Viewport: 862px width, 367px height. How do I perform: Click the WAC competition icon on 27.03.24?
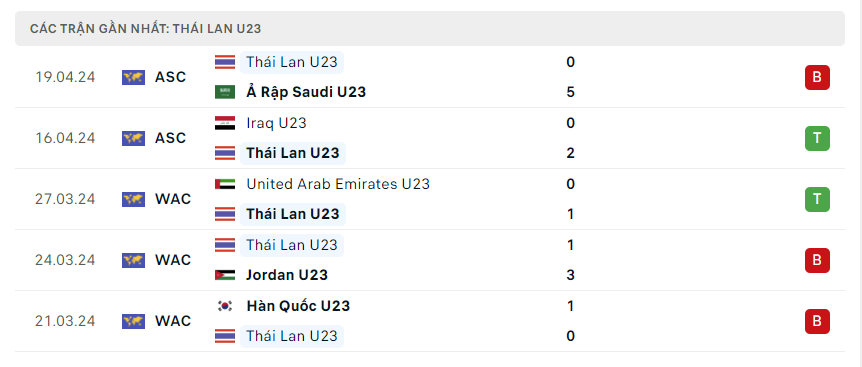coord(133,199)
